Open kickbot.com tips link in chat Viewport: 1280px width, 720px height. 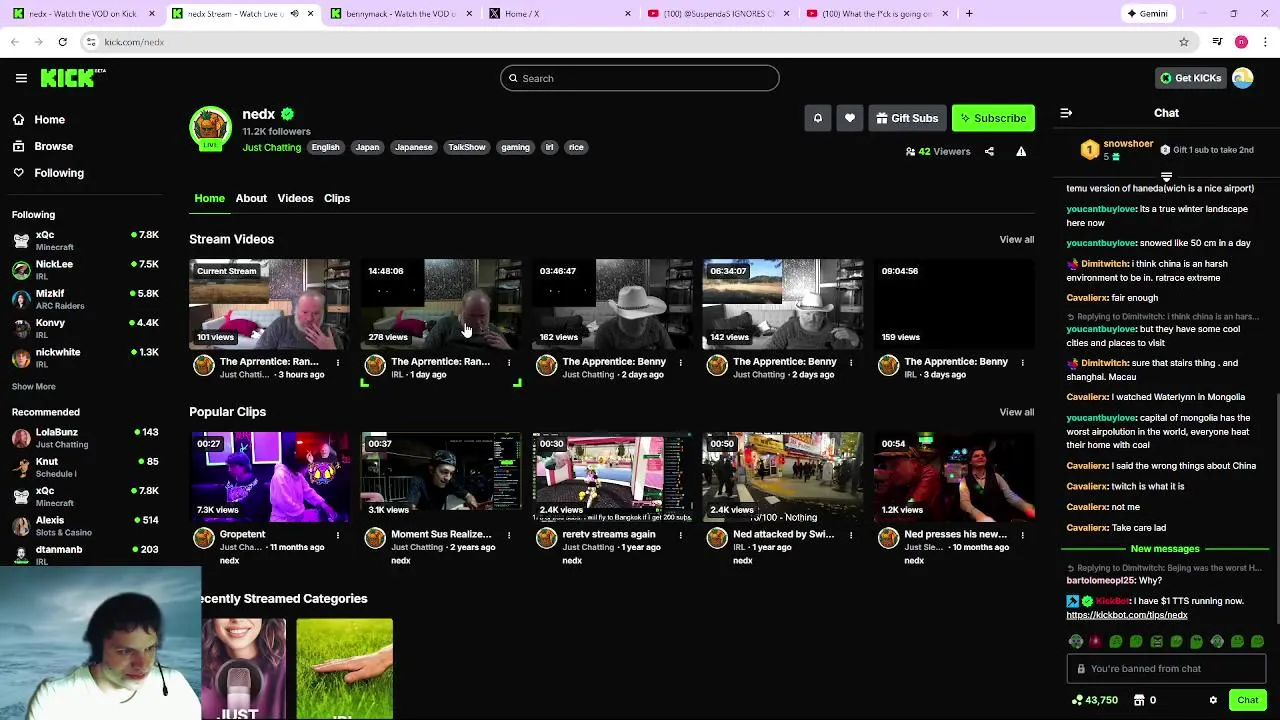[x=1126, y=615]
